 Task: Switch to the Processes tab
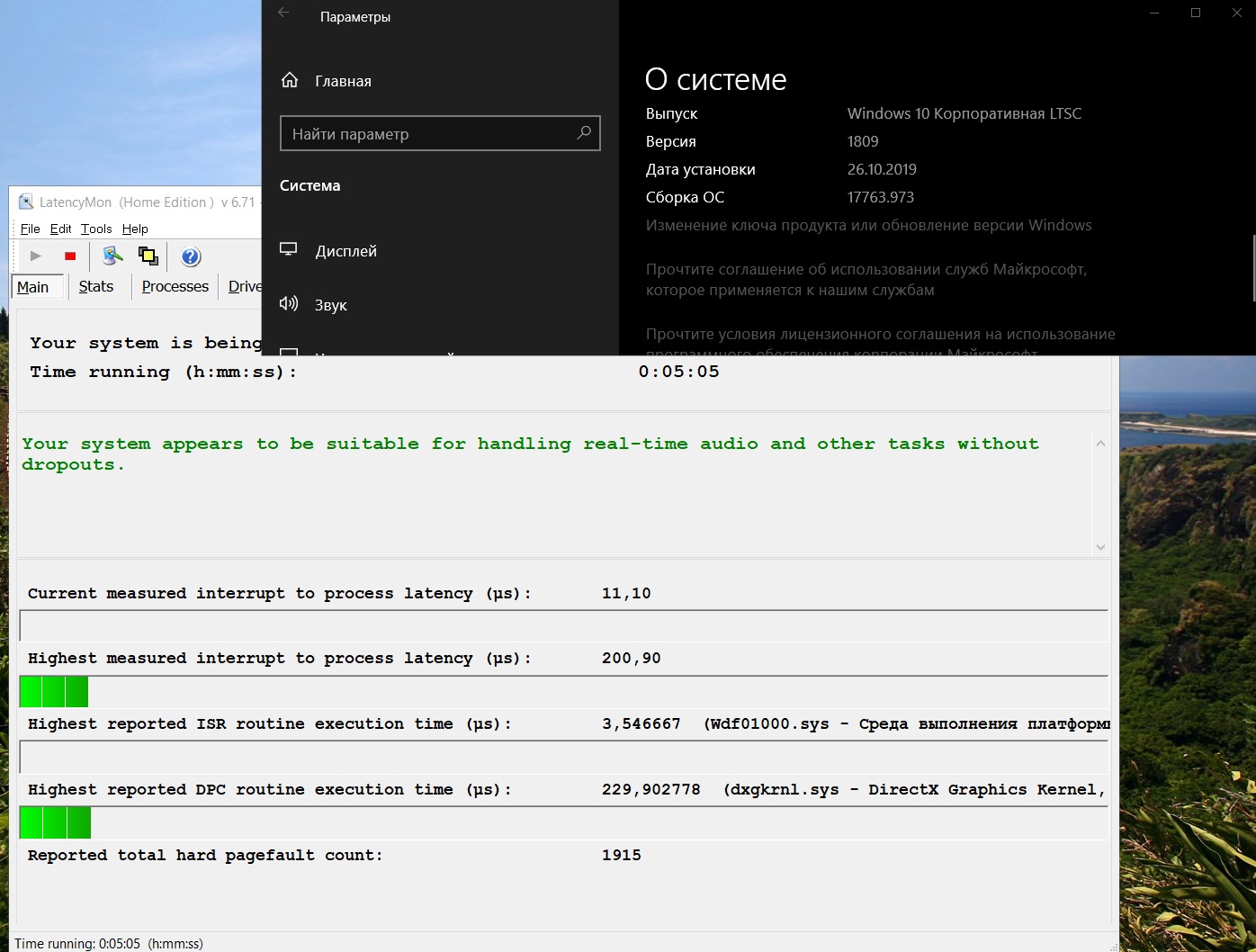coord(175,286)
